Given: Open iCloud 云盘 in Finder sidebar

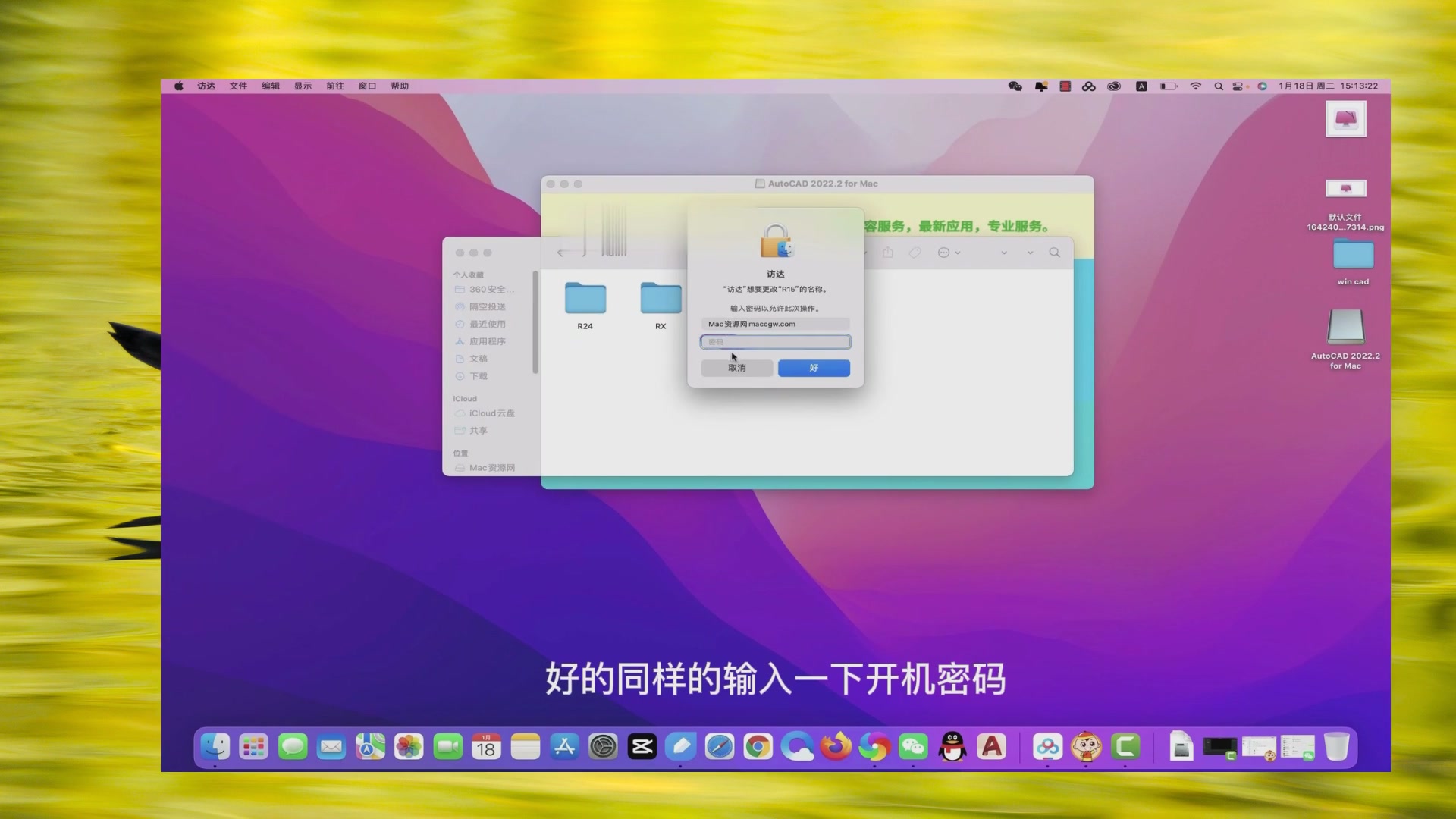Looking at the screenshot, I should [485, 414].
